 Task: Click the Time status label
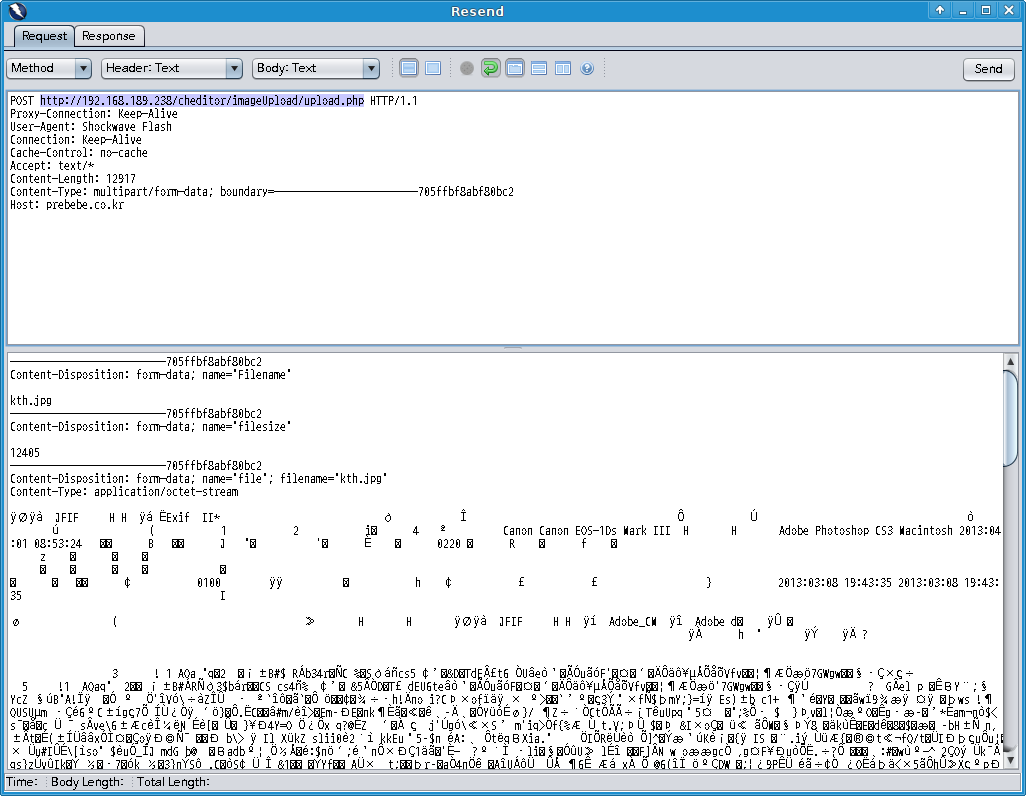(22, 782)
